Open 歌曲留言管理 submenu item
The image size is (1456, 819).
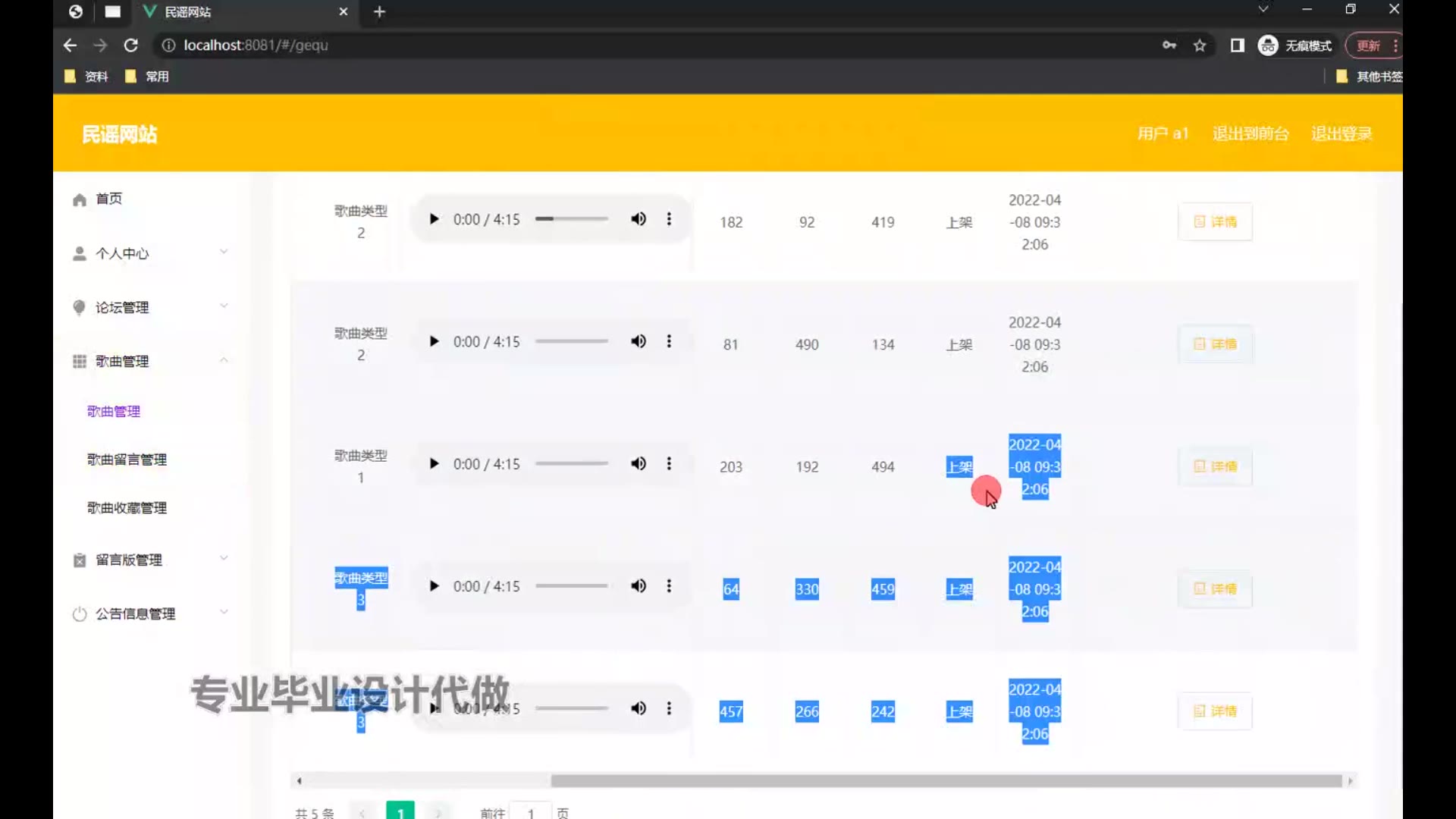[x=127, y=460]
